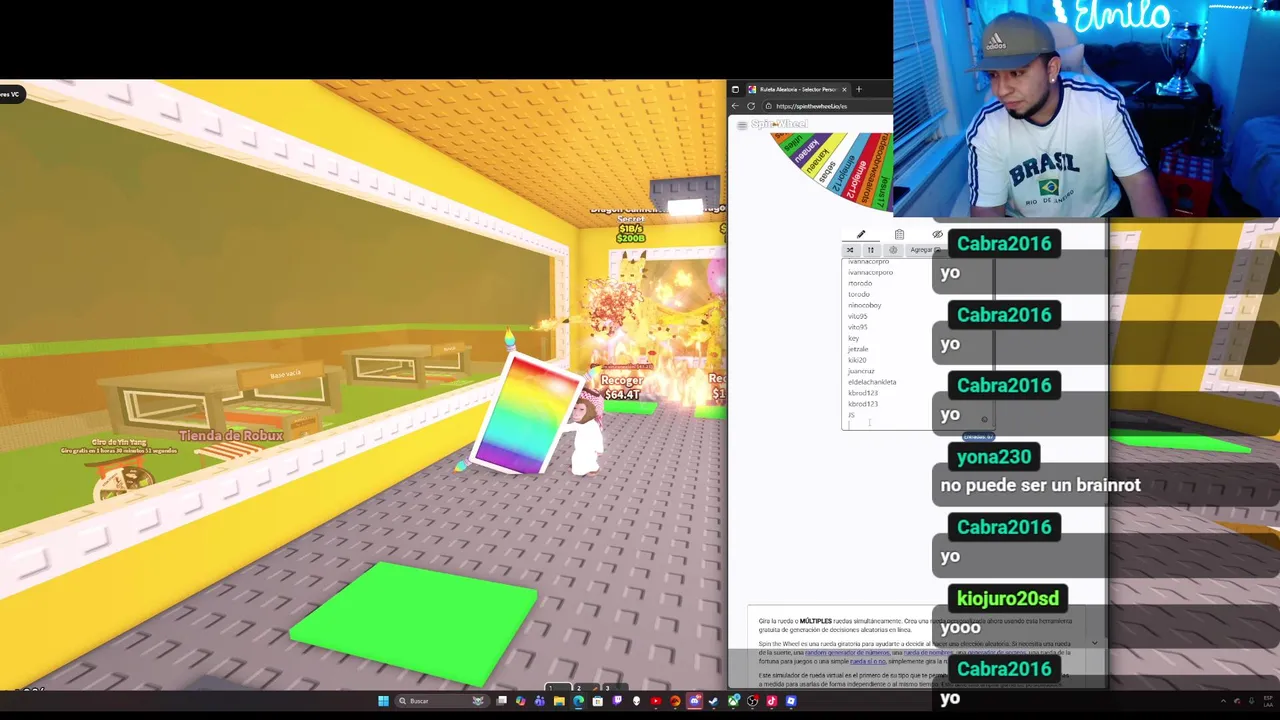Open the random generator de números link
This screenshot has width=1280, height=720.
tap(847, 652)
